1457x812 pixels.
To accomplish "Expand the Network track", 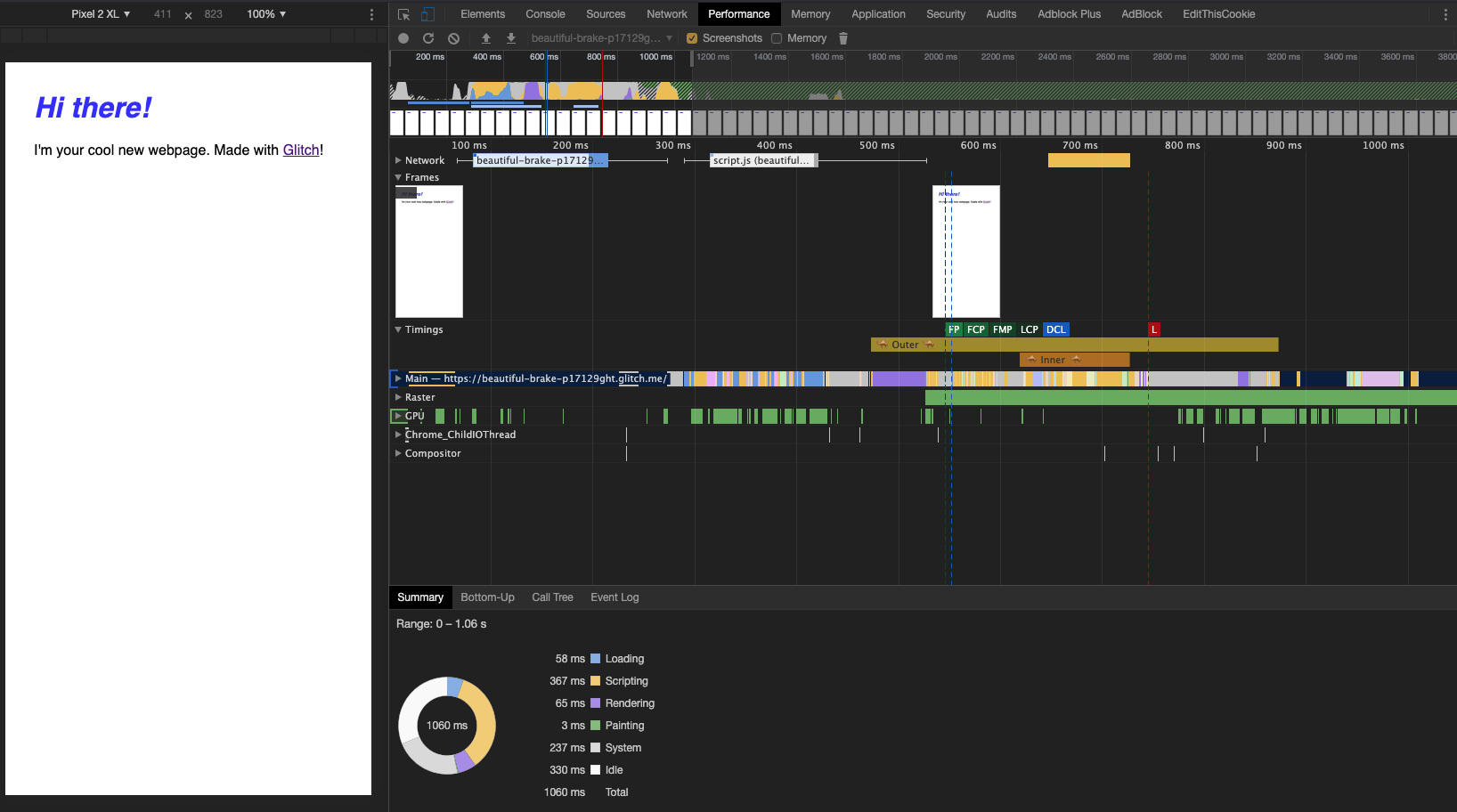I will pyautogui.click(x=398, y=160).
